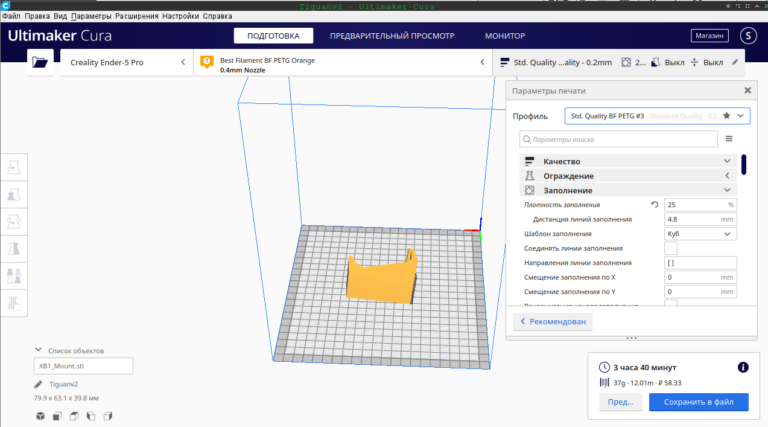Click the pencil icon in print settings bar
The image size is (768, 427).
click(x=735, y=62)
